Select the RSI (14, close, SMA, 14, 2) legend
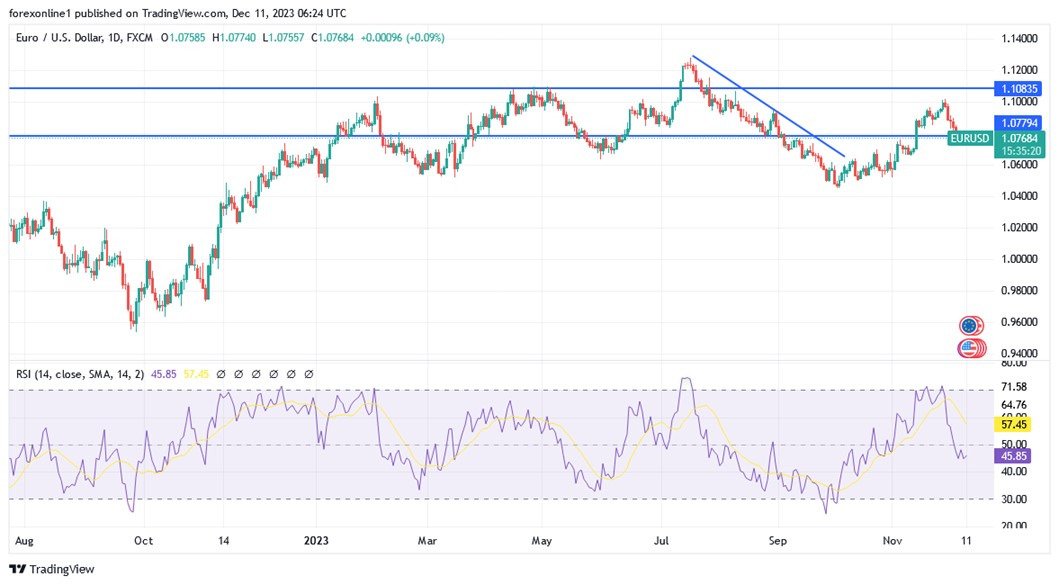This screenshot has height=585, width=1059. tap(80, 372)
